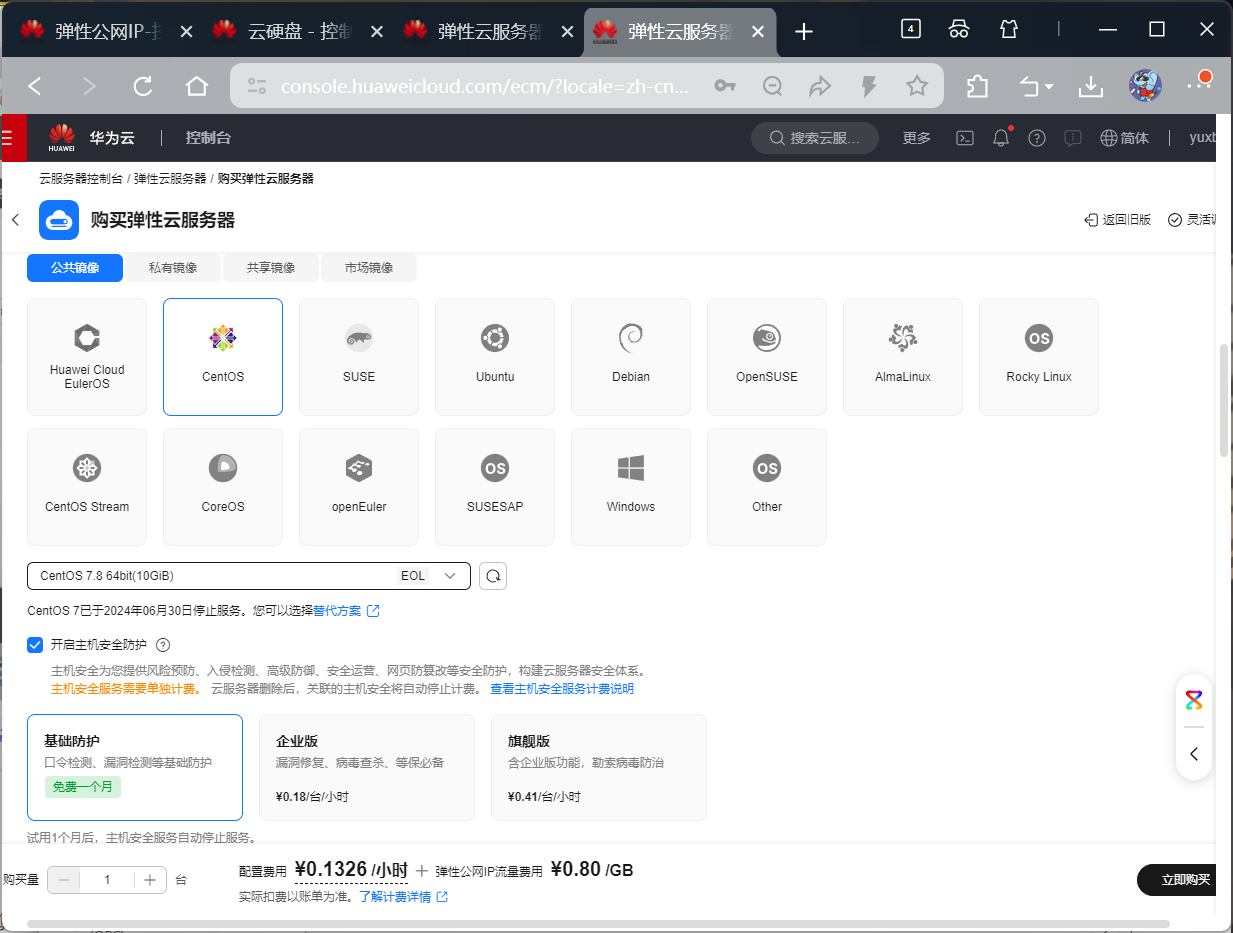This screenshot has width=1233, height=933.
Task: Select the 企业版 protection plan
Action: (x=367, y=767)
